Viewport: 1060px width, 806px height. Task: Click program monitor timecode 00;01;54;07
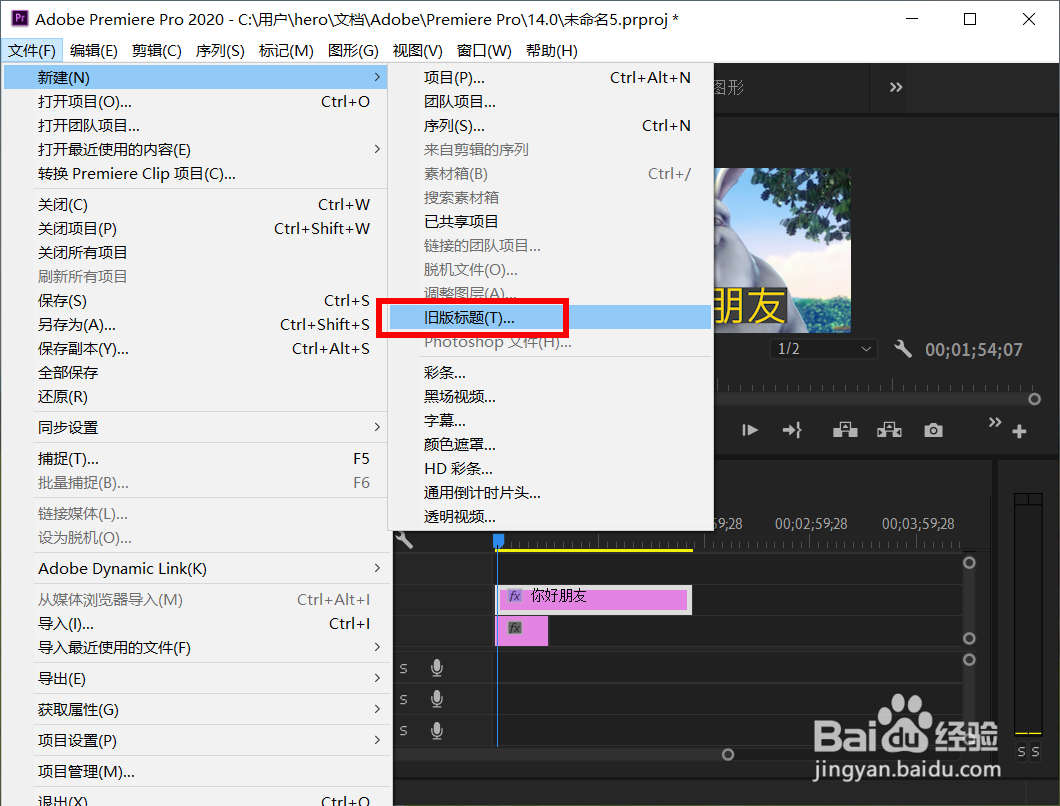coord(973,350)
